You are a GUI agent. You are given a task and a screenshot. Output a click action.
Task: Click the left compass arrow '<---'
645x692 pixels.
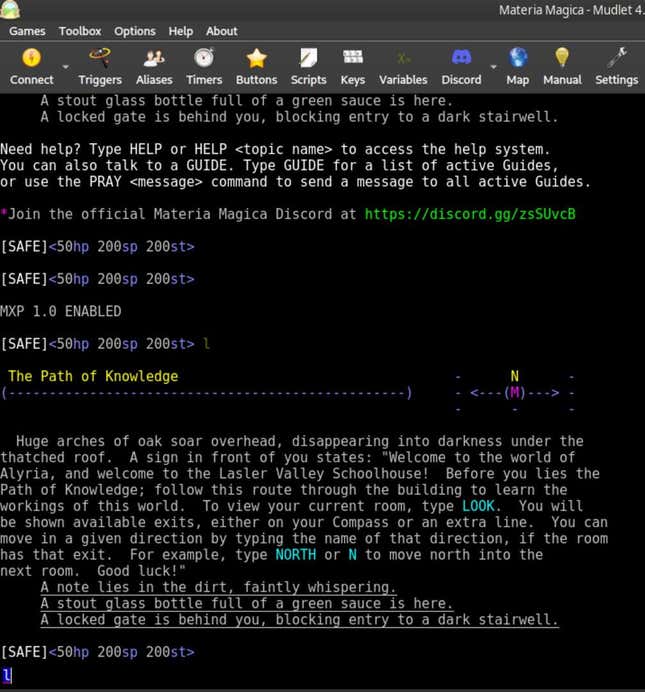486,393
